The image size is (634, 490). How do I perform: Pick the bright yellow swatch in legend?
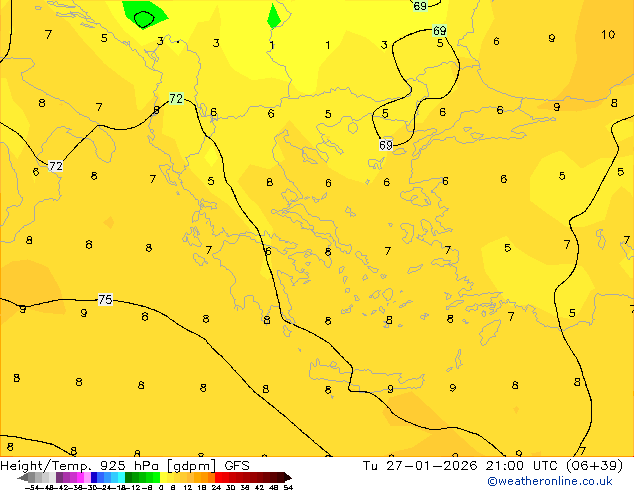tap(163, 477)
